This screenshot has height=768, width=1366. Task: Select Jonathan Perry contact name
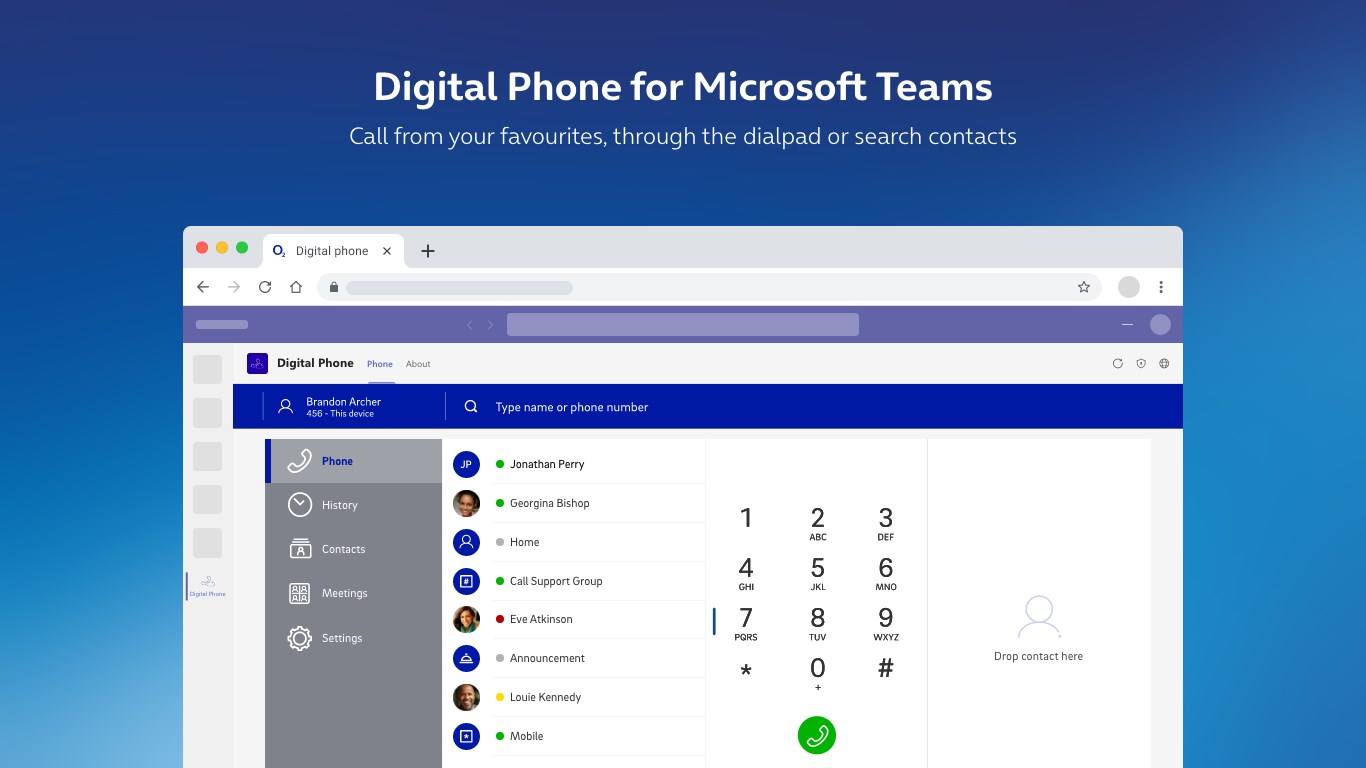tap(547, 464)
